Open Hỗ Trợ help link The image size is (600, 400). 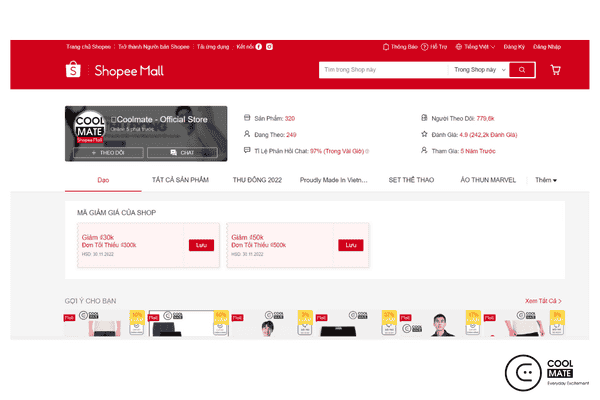(x=435, y=46)
